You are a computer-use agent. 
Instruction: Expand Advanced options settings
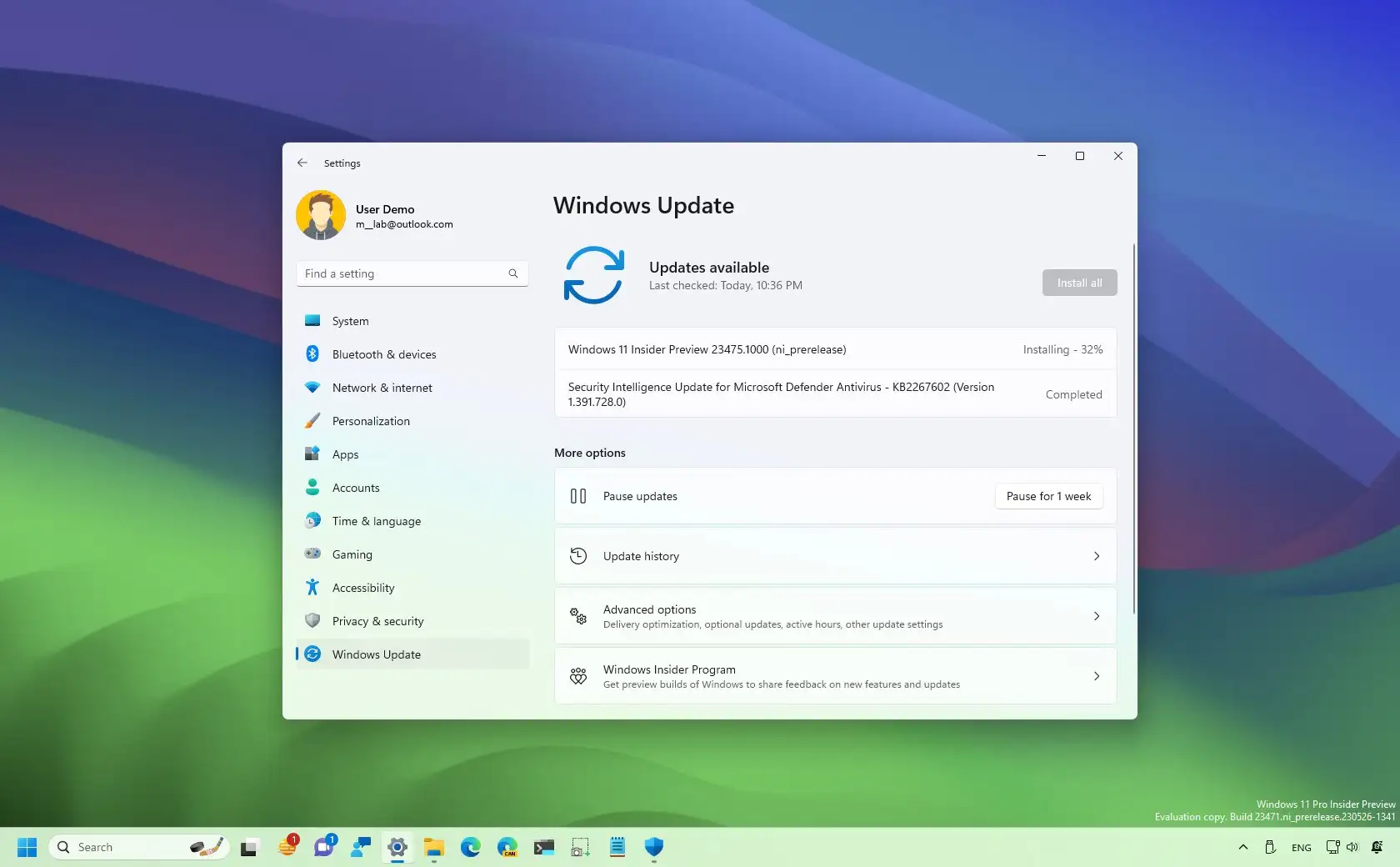834,616
